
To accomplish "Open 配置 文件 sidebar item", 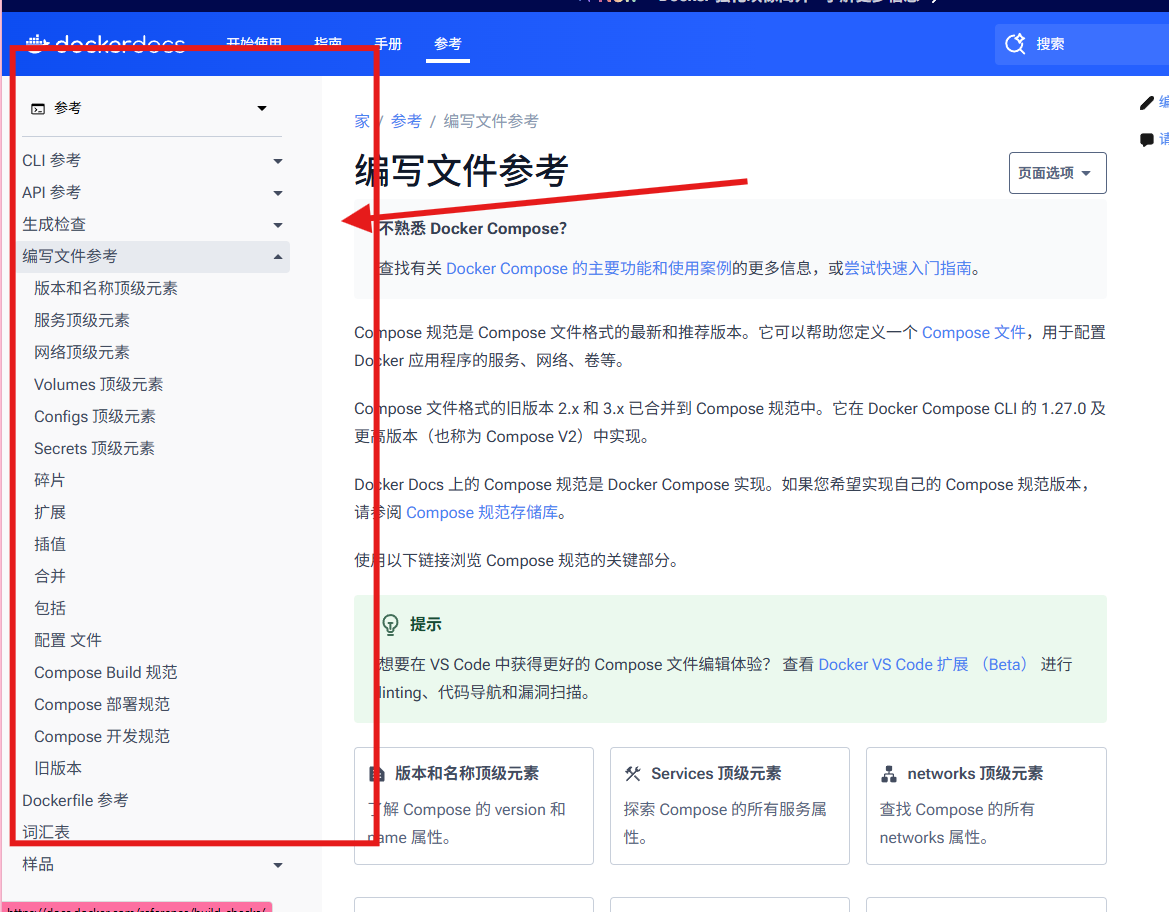I will [x=68, y=641].
